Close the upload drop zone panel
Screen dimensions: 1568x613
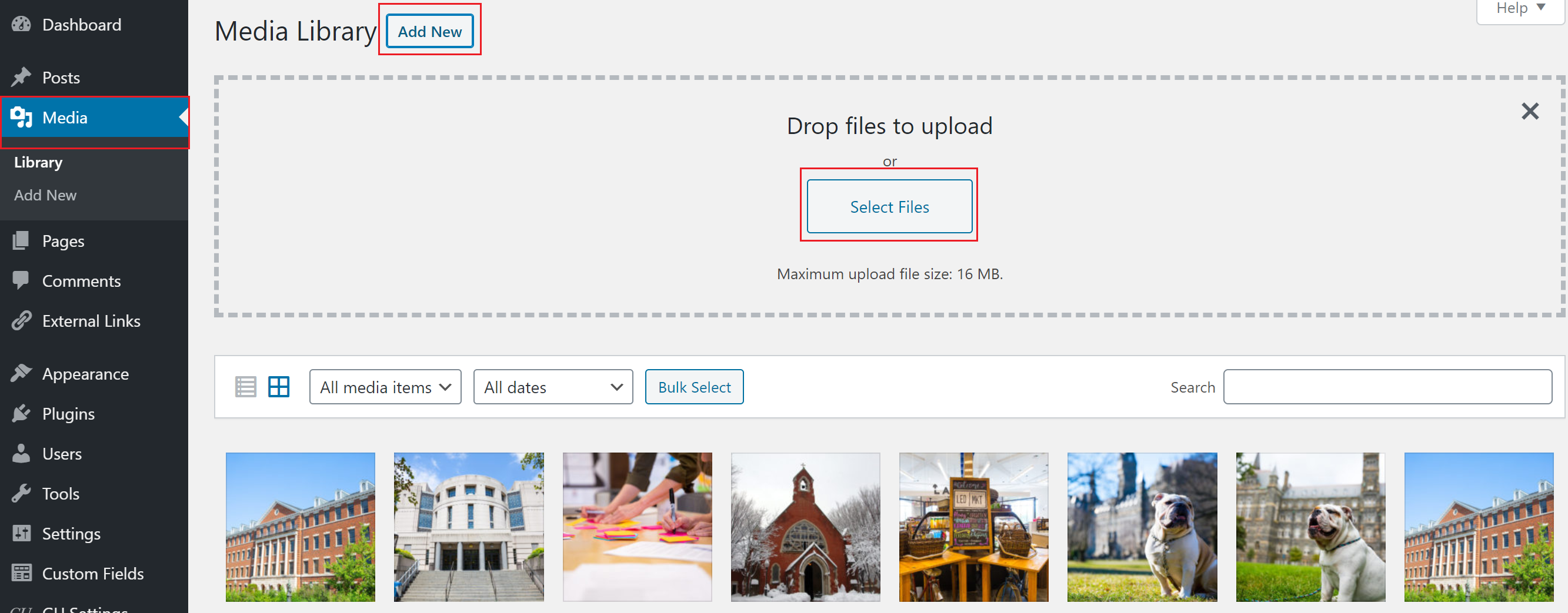click(x=1530, y=111)
